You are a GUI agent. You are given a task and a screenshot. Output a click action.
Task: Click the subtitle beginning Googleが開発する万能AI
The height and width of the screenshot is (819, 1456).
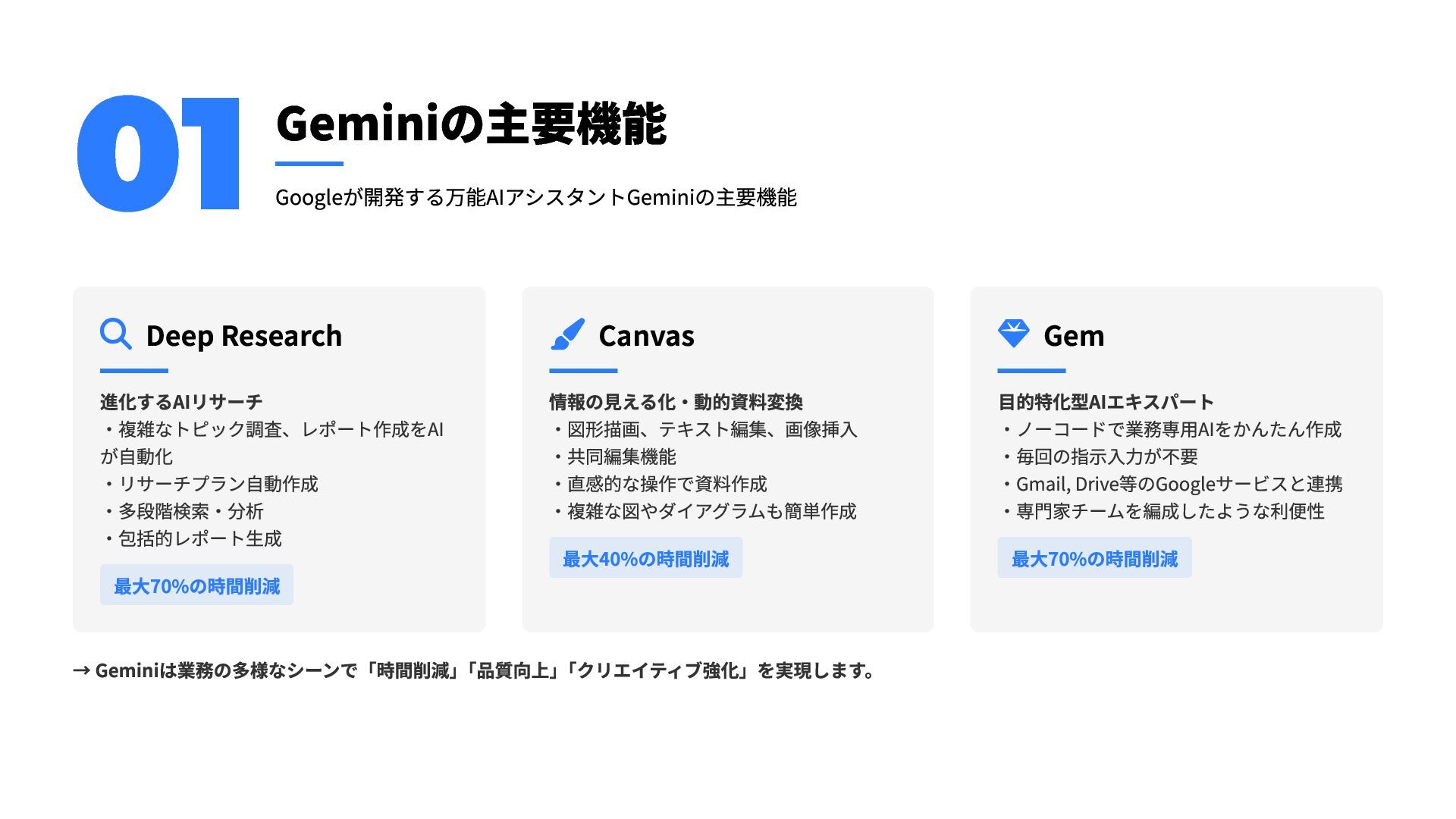click(x=536, y=197)
